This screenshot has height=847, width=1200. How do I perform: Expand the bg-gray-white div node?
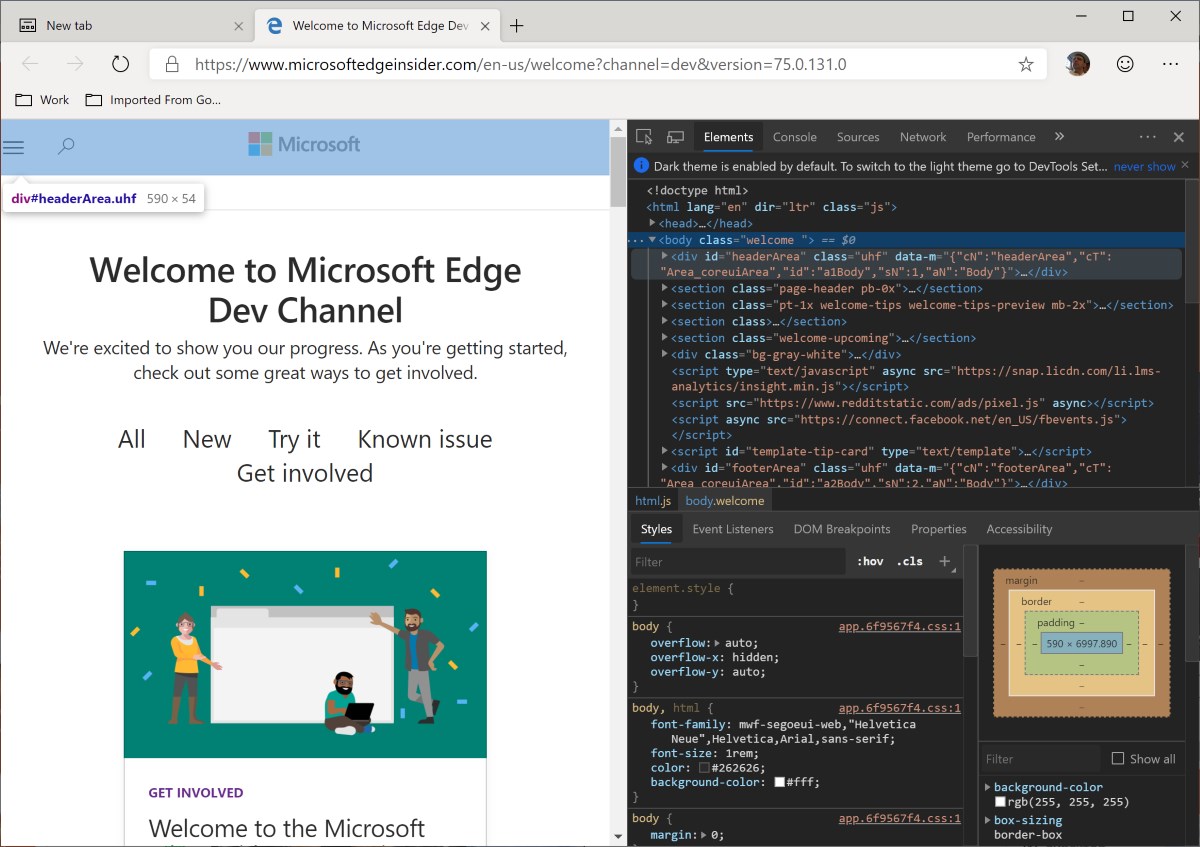[665, 354]
